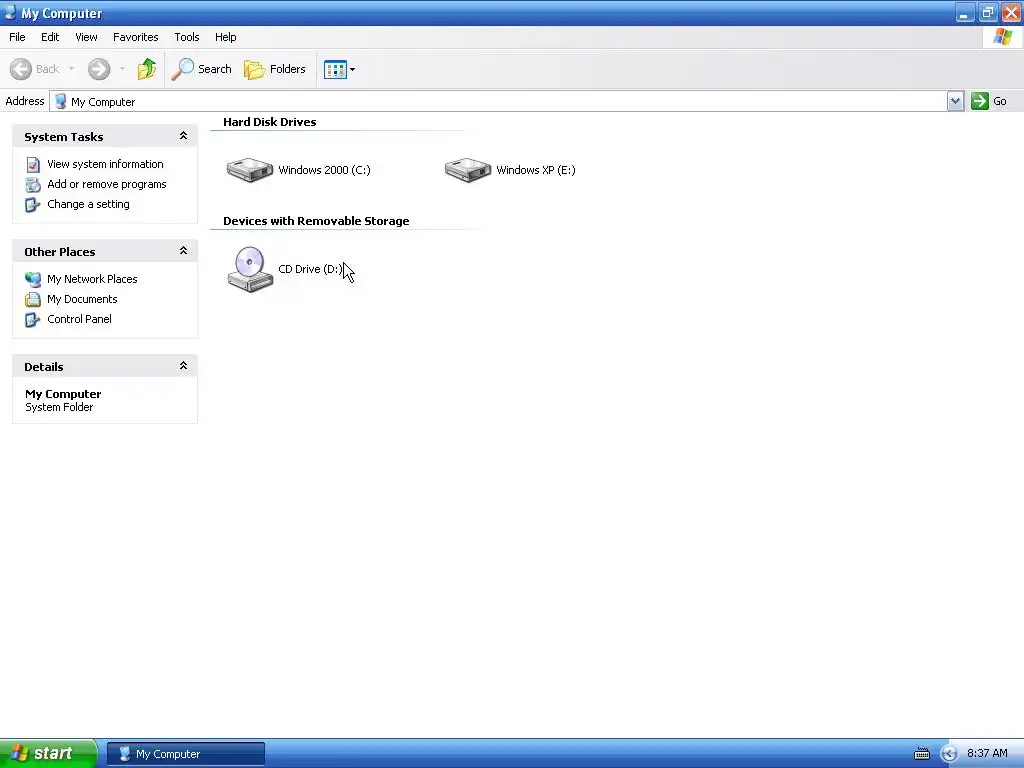Screen dimensions: 1024x768
Task: Open the Favorites menu
Action: (x=135, y=37)
